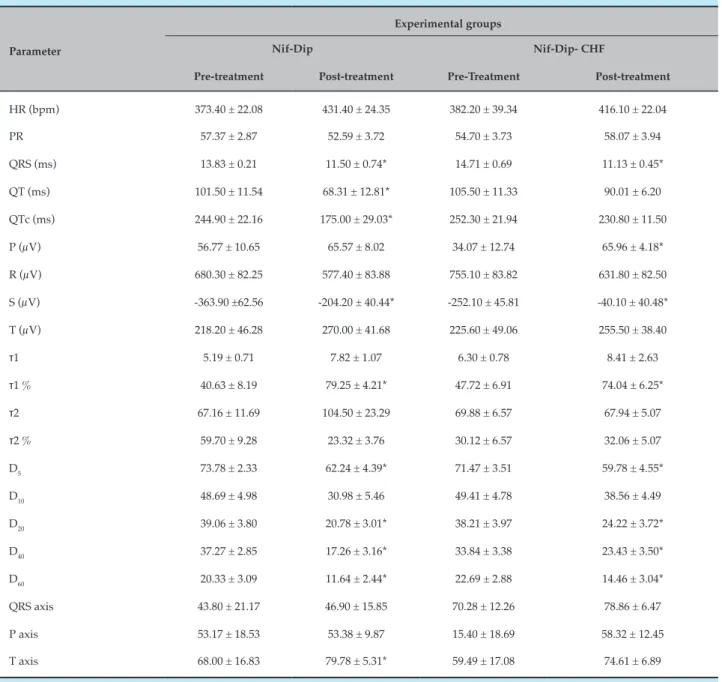Click value '73.78 ± 2.33'
722x682 pixels.
point(228,468)
